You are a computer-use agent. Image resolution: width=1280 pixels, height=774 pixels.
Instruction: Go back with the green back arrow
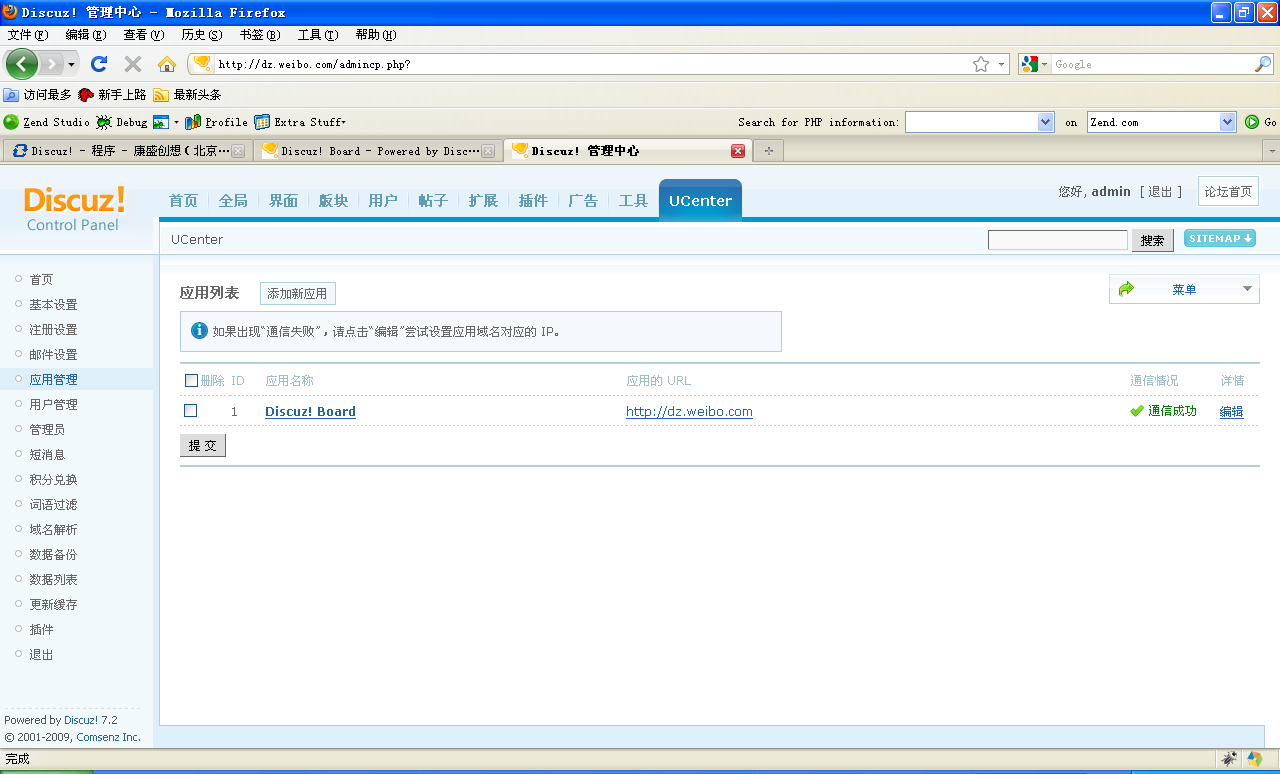(22, 64)
